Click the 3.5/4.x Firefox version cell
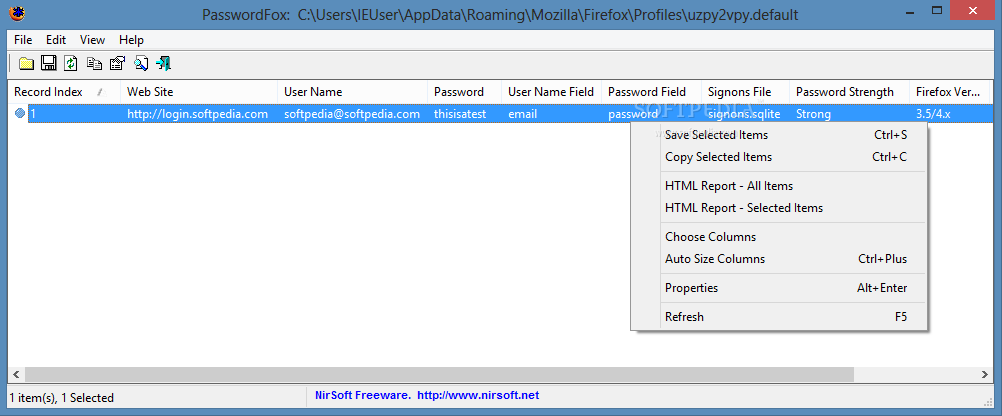The height and width of the screenshot is (416, 1002). pyautogui.click(x=934, y=114)
